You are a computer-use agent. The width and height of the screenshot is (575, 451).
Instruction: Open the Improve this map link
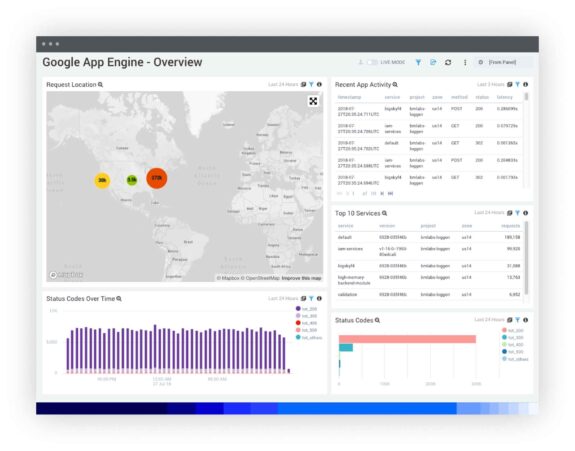tap(301, 278)
